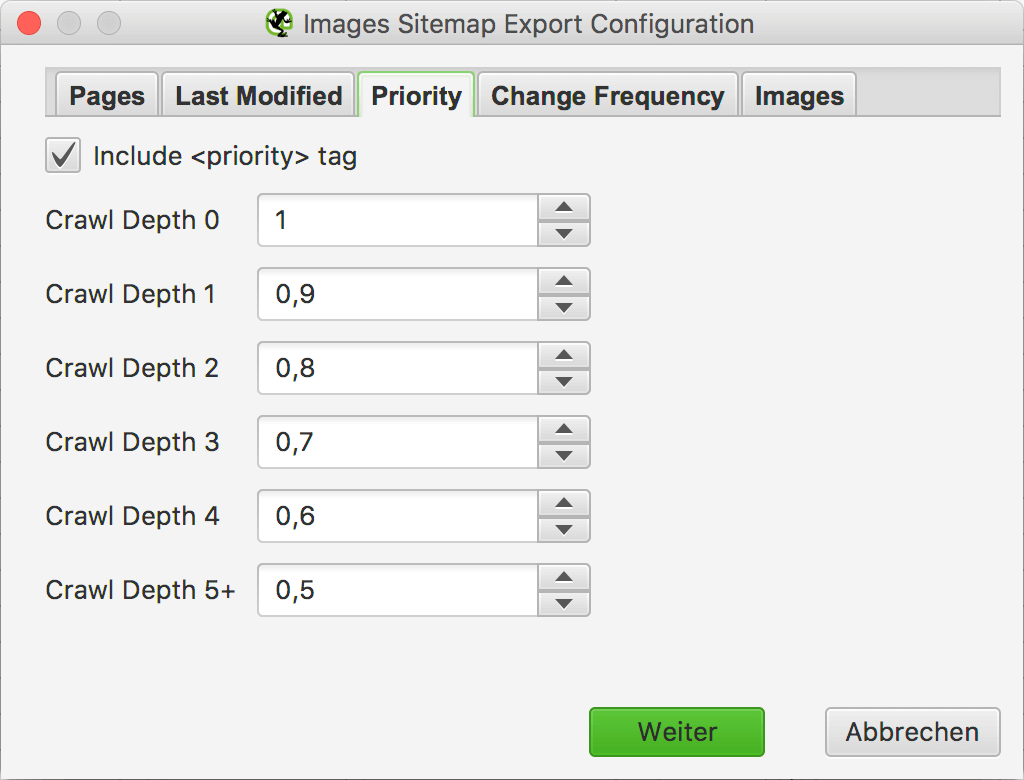Select the Priority tab

416,95
